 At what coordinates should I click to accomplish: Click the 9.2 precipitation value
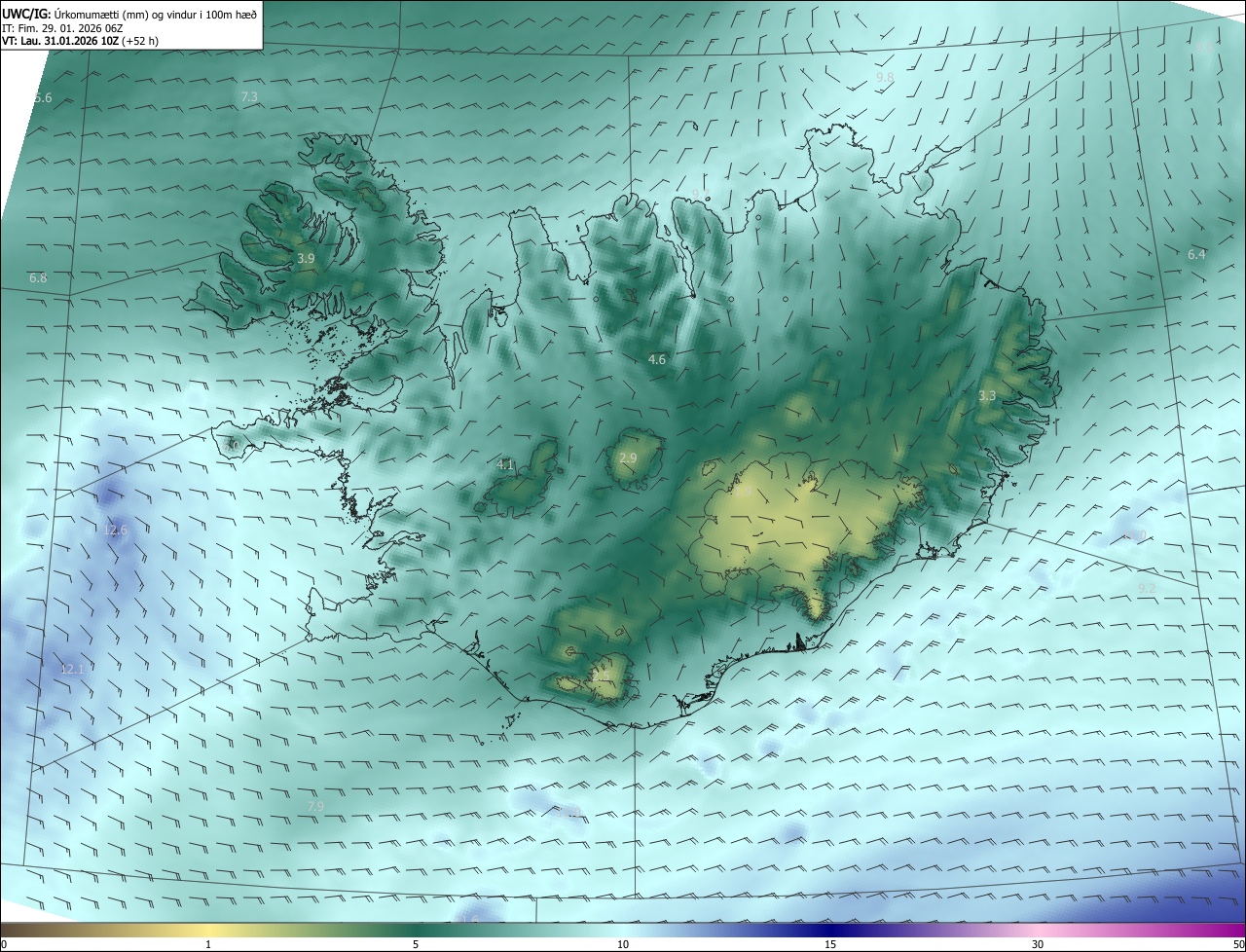point(1147,588)
